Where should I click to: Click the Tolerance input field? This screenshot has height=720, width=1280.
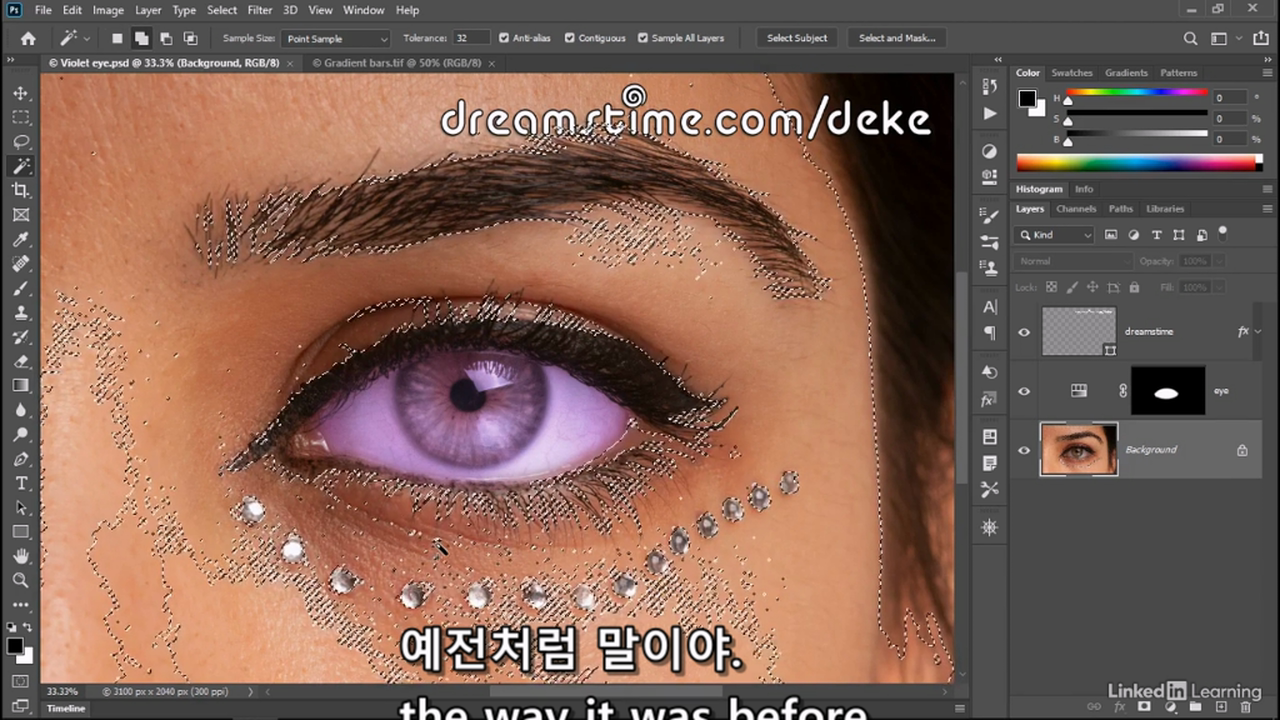(471, 38)
